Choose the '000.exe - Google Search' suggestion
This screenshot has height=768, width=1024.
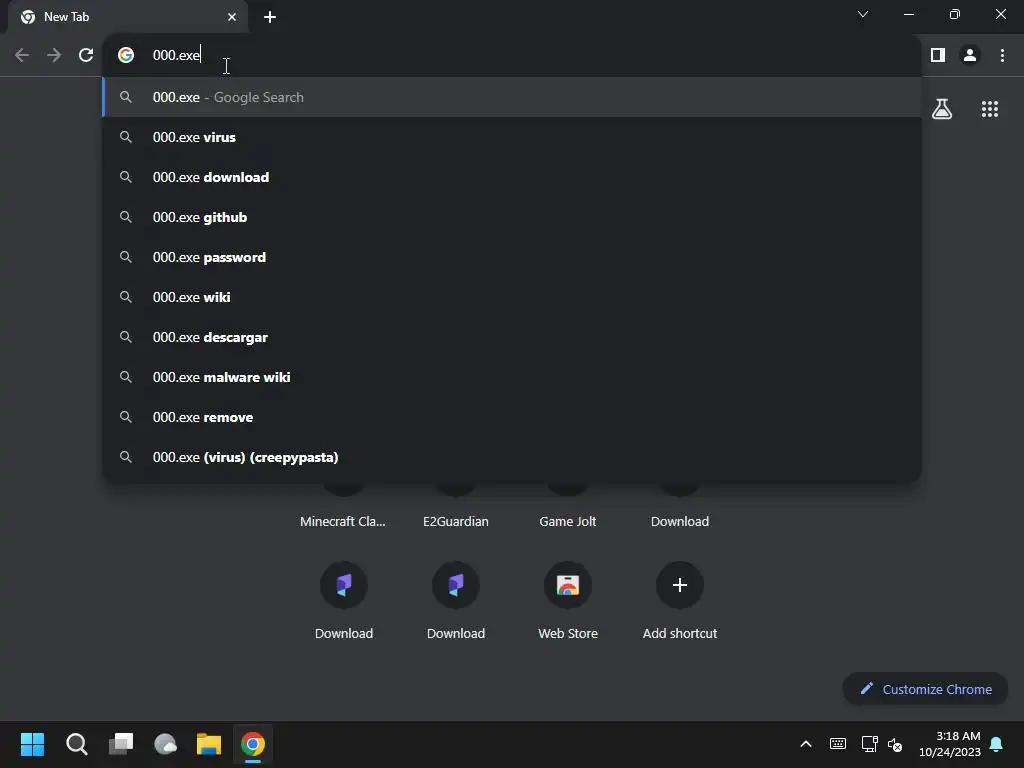coord(512,97)
